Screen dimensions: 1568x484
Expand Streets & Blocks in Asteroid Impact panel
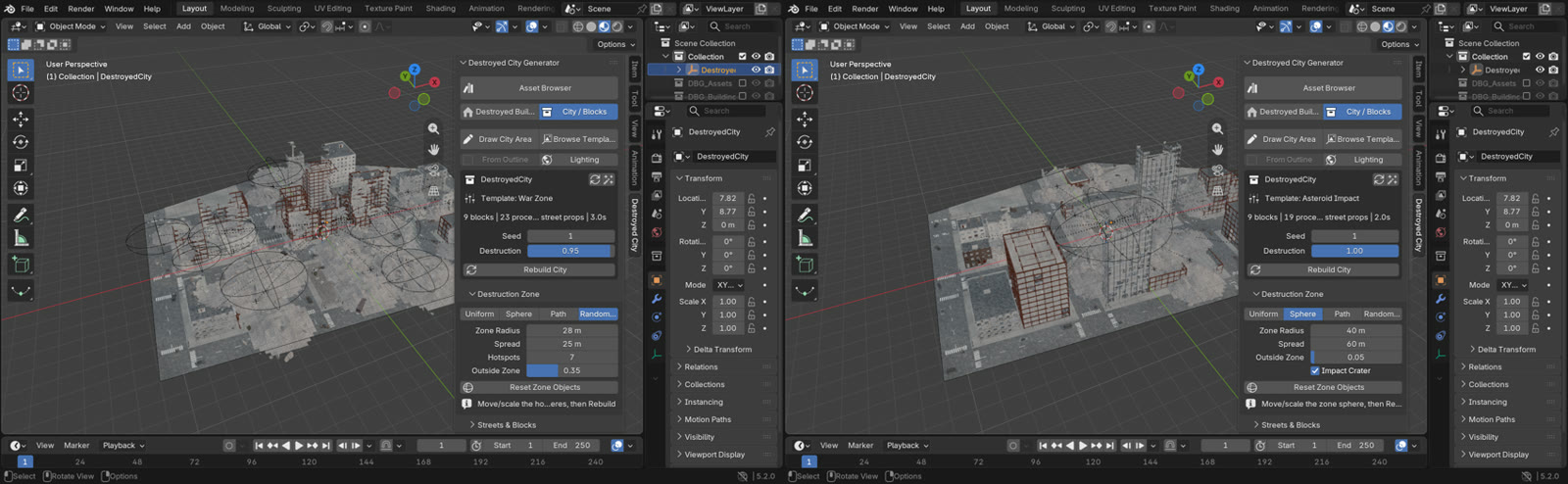pyautogui.click(x=1291, y=425)
